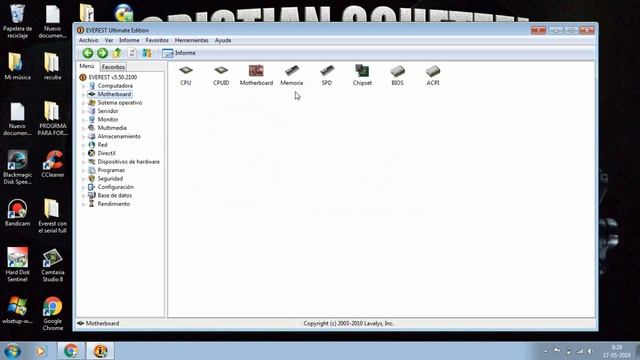Launch the Google Chrome desktop shortcut
This screenshot has height=360, width=640.
coord(53,313)
